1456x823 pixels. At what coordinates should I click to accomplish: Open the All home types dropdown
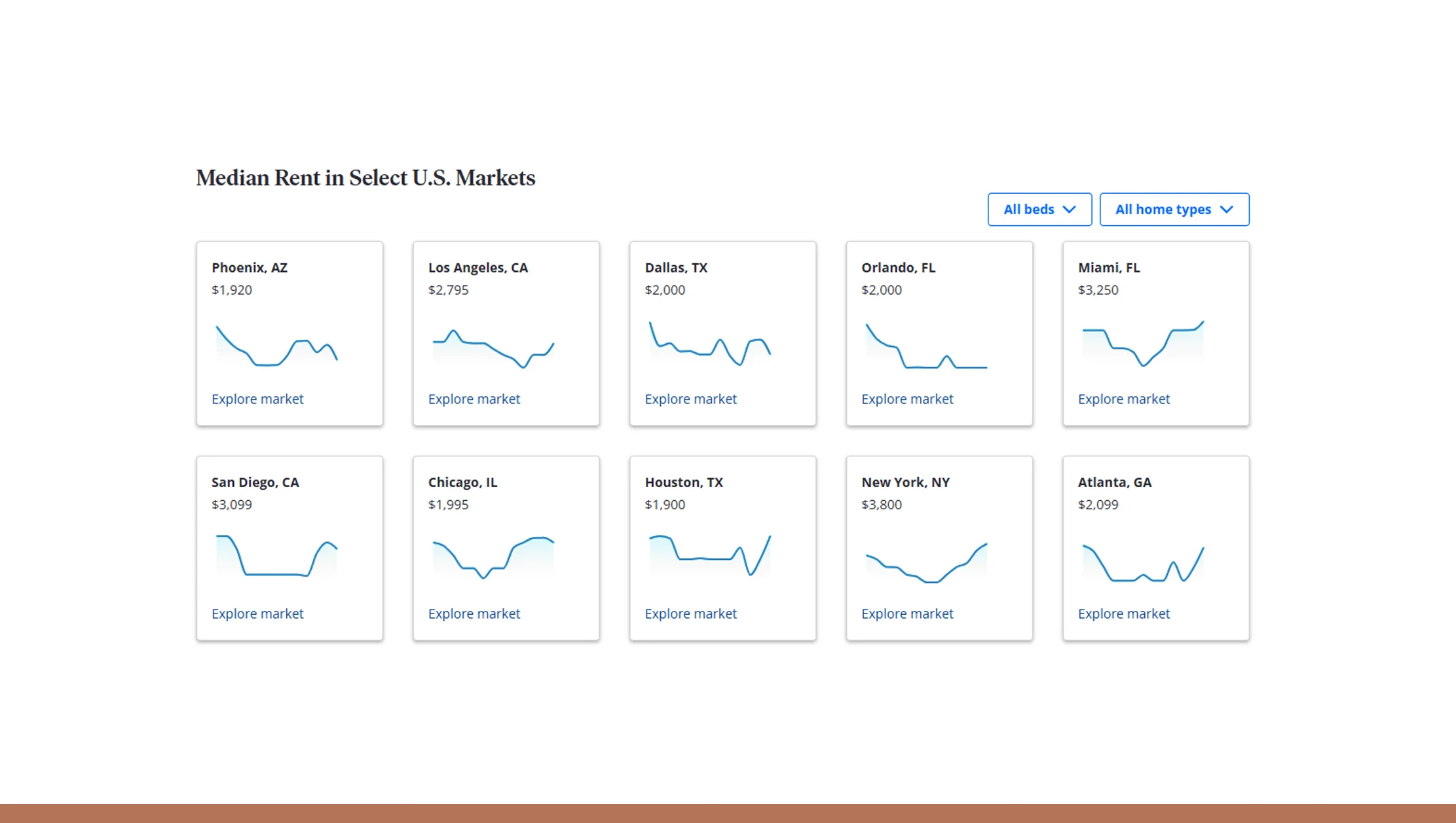point(1174,209)
